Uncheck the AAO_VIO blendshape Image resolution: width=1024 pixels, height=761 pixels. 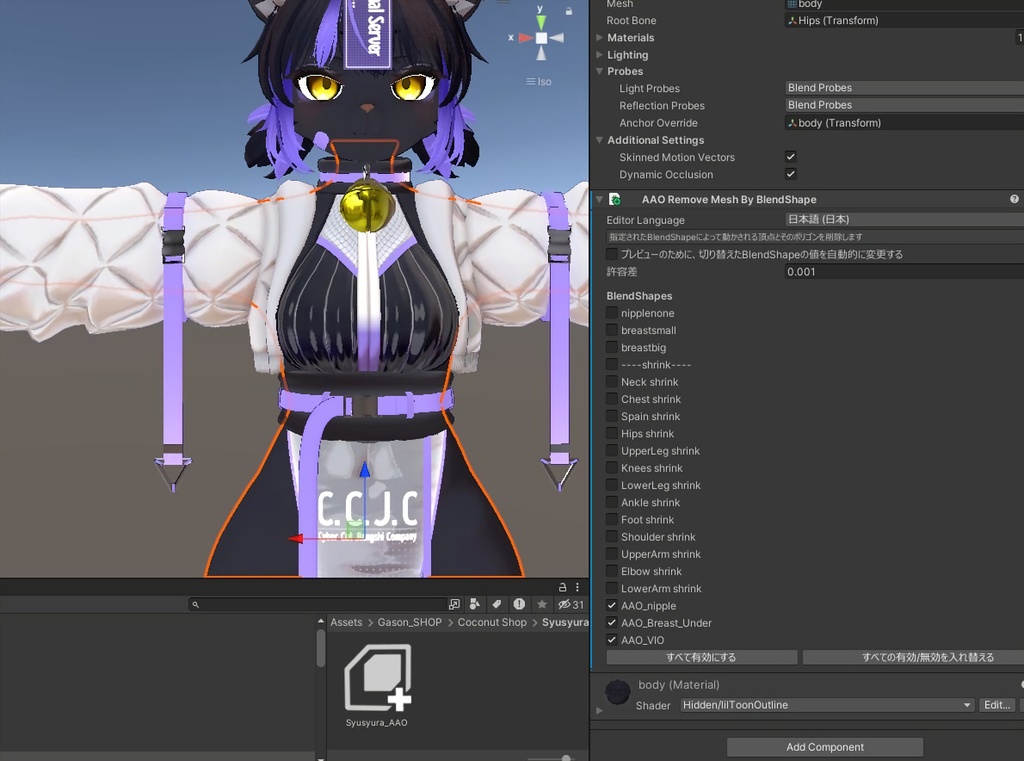pos(612,640)
